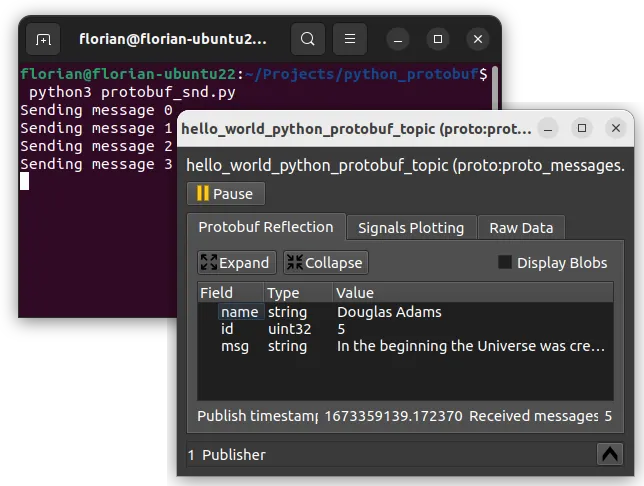Enable the Display Blobs checkbox
644x486 pixels.
click(505, 262)
